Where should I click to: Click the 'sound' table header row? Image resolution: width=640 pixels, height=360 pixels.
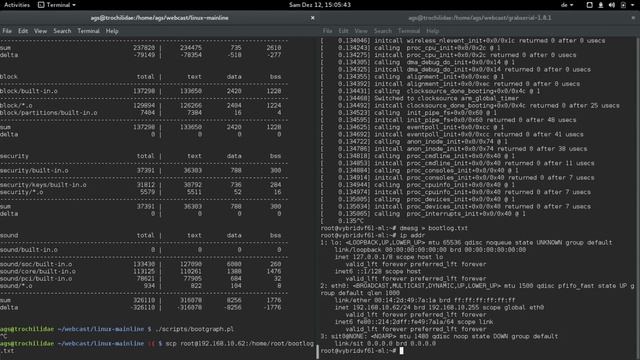[x=141, y=236]
